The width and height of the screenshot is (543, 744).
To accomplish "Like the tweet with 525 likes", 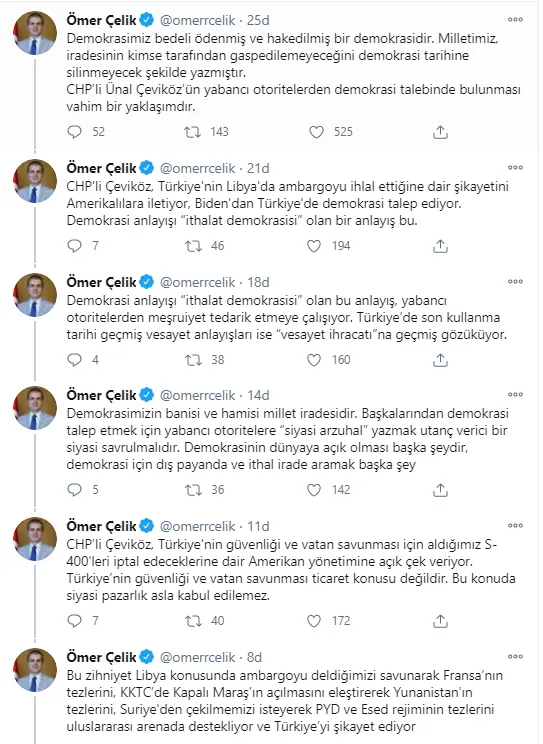I will 316,132.
